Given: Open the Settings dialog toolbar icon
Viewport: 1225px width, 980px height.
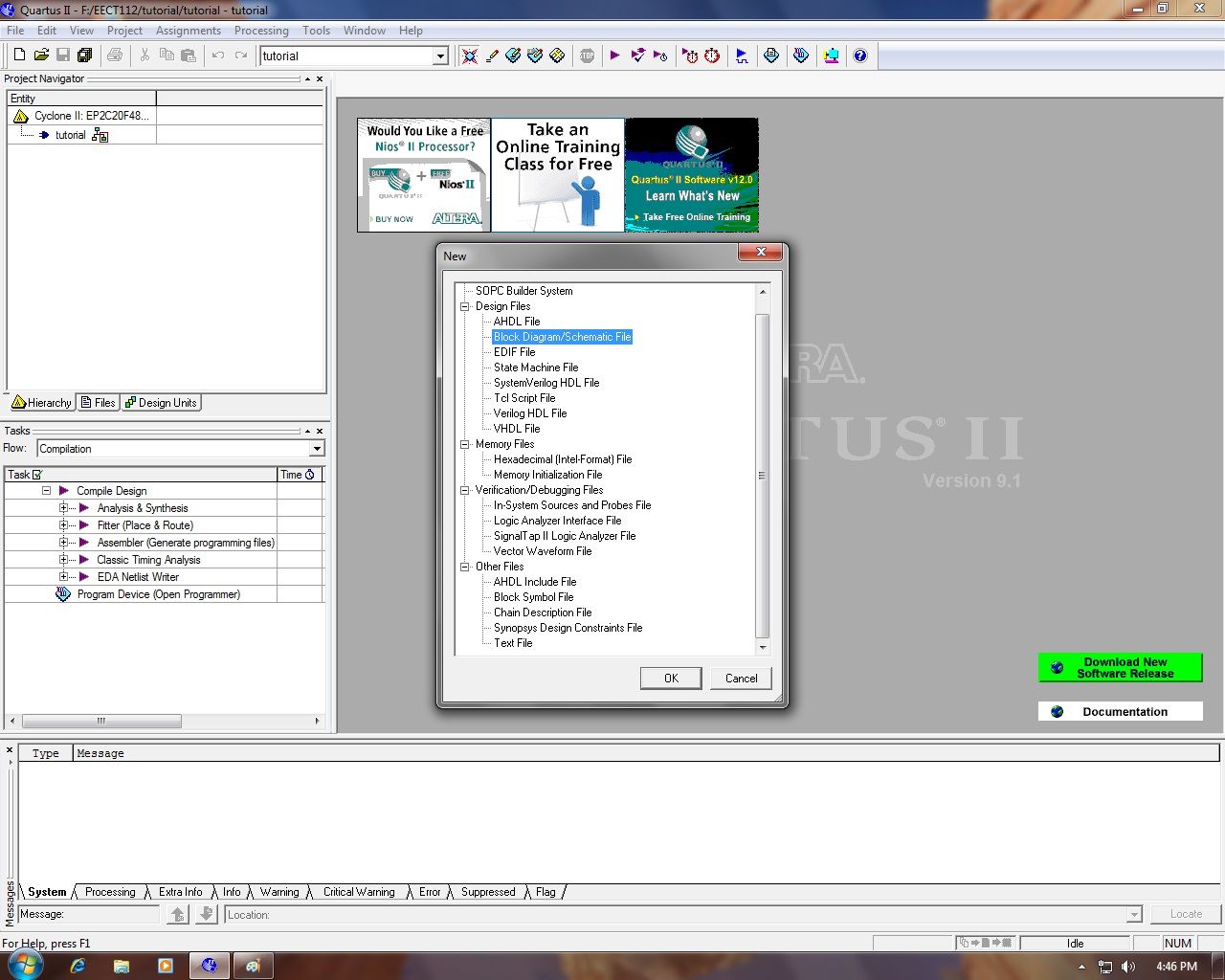Looking at the screenshot, I should pyautogui.click(x=471, y=55).
